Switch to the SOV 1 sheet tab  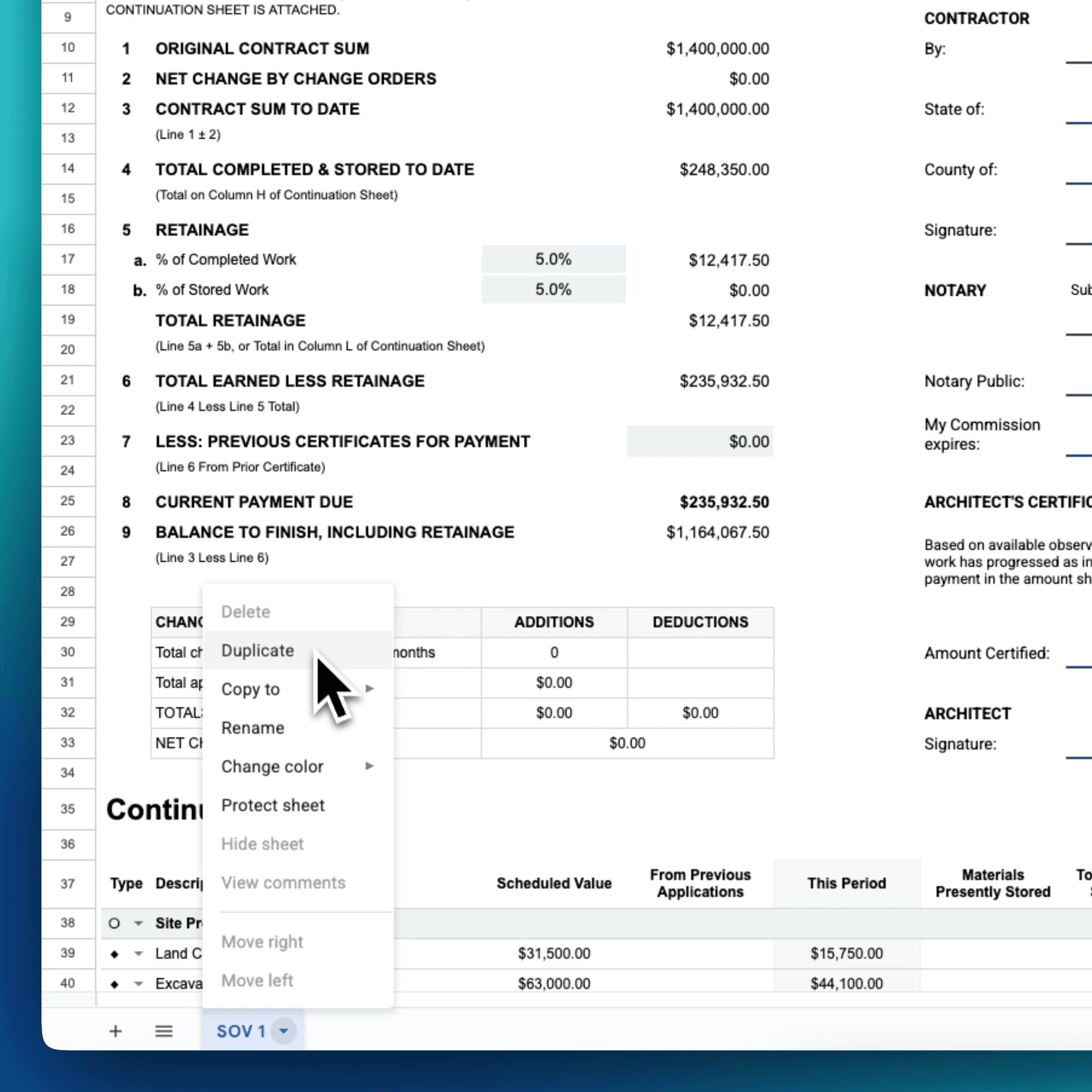point(240,1031)
